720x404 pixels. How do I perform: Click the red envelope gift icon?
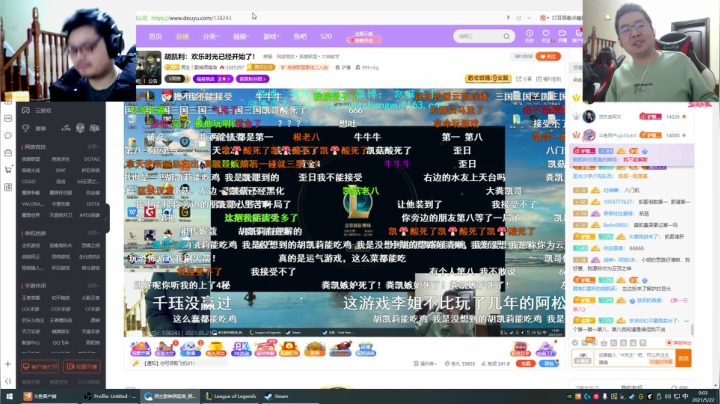[x=290, y=349]
